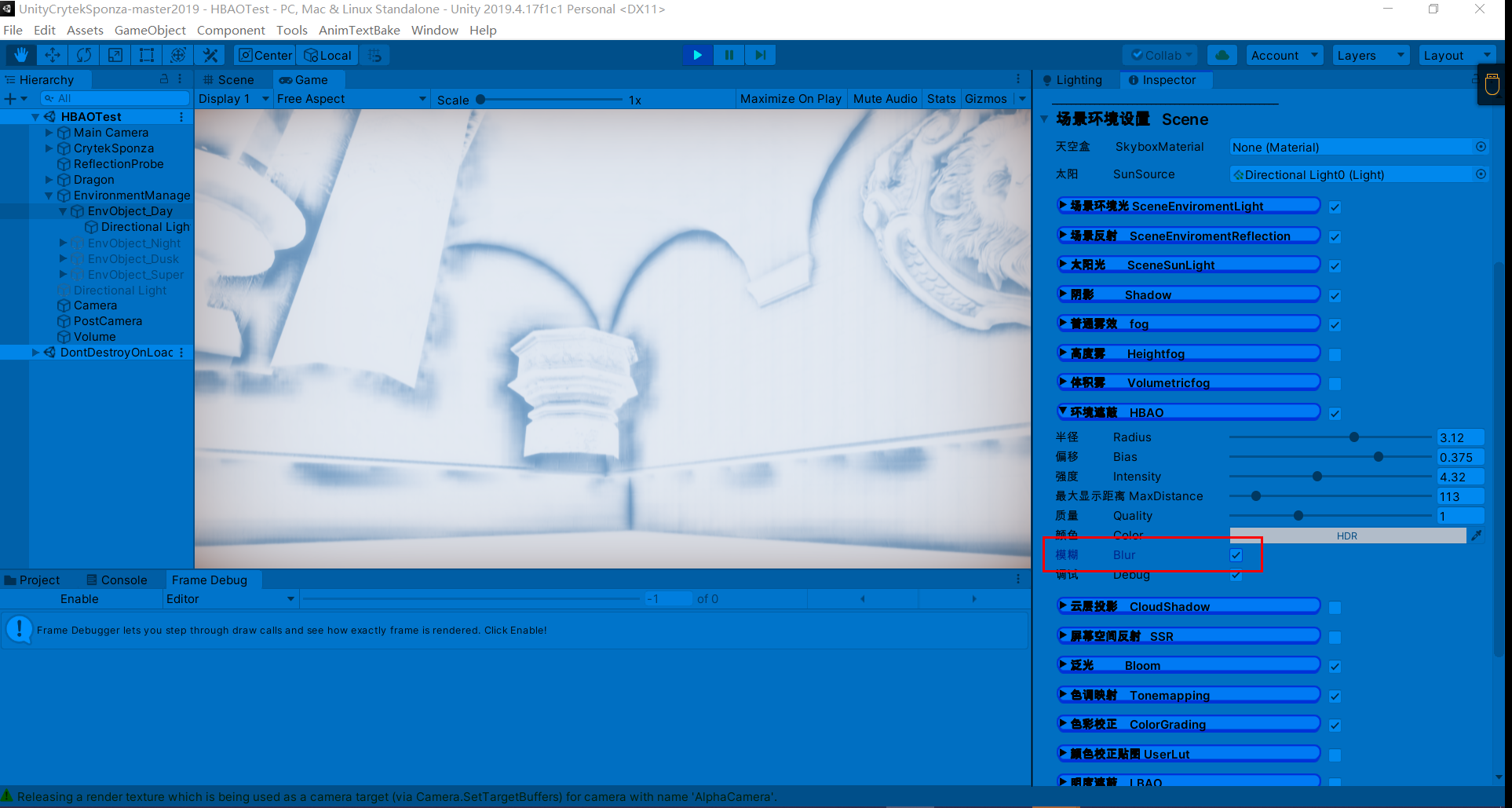Image resolution: width=1512 pixels, height=808 pixels.
Task: Expand the Main Camera object
Action: (x=49, y=133)
